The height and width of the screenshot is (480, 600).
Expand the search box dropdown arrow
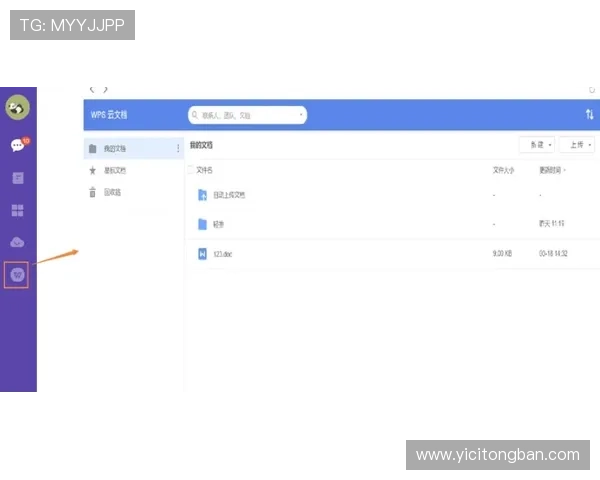click(x=301, y=115)
